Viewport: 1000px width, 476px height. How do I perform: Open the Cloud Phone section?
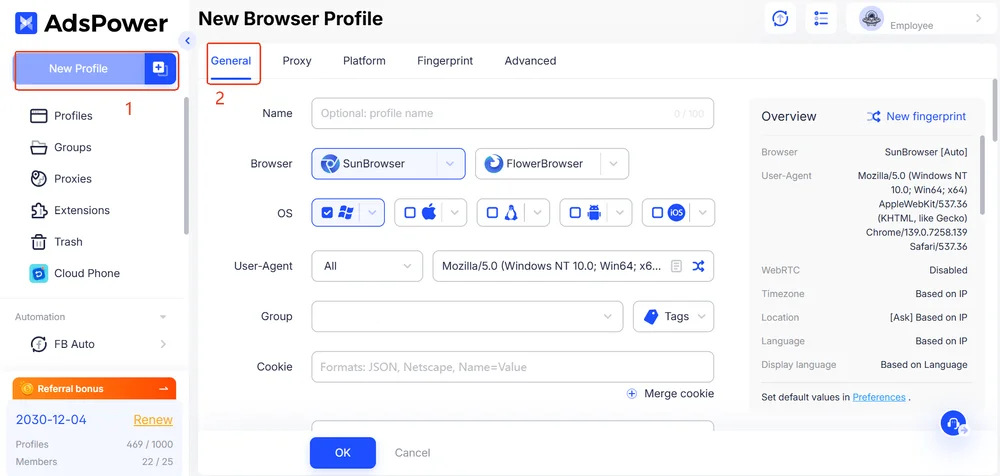click(86, 273)
